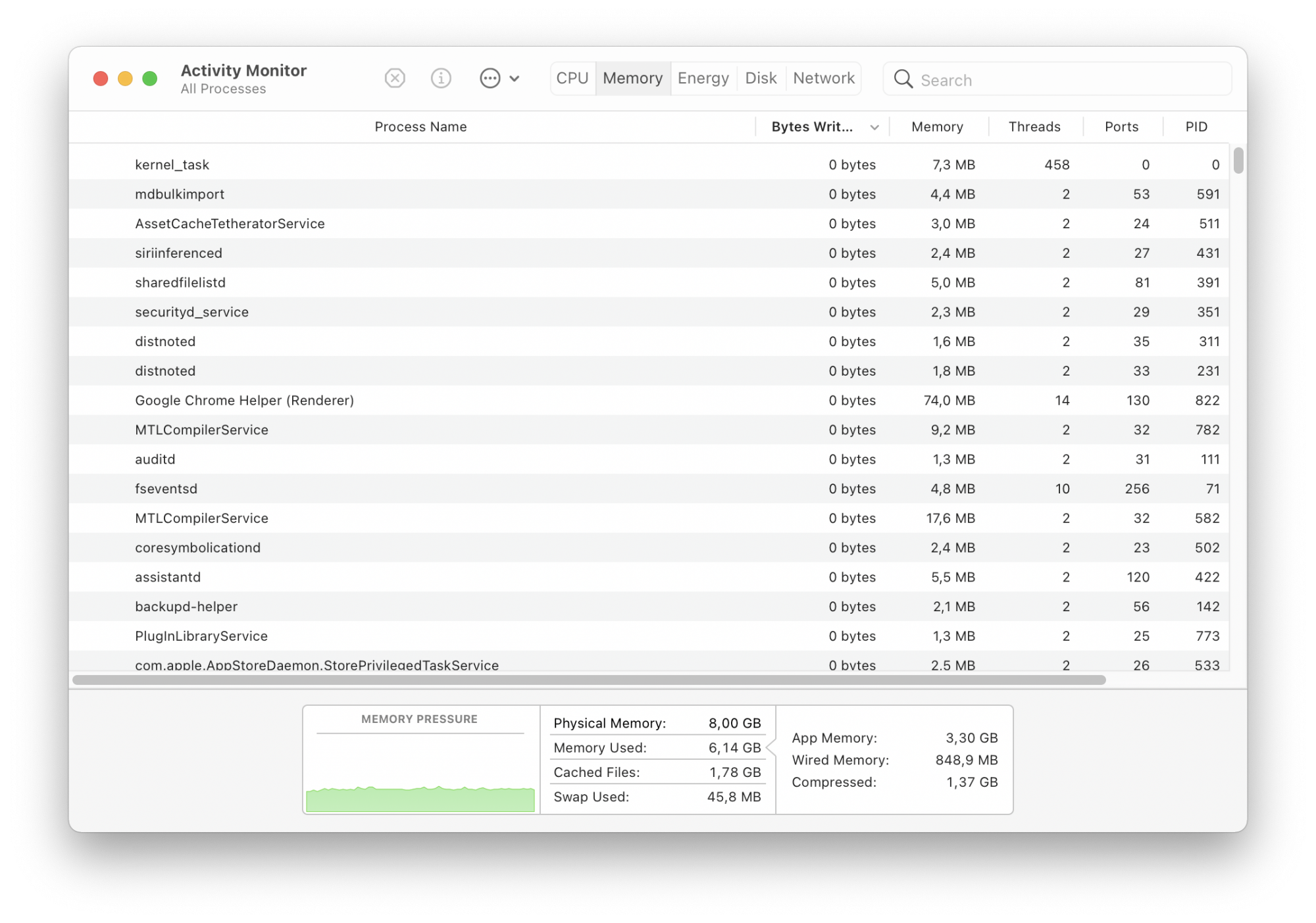Click the vertical scrollbar thumb at right
The height and width of the screenshot is (923, 1316).
(x=1238, y=161)
